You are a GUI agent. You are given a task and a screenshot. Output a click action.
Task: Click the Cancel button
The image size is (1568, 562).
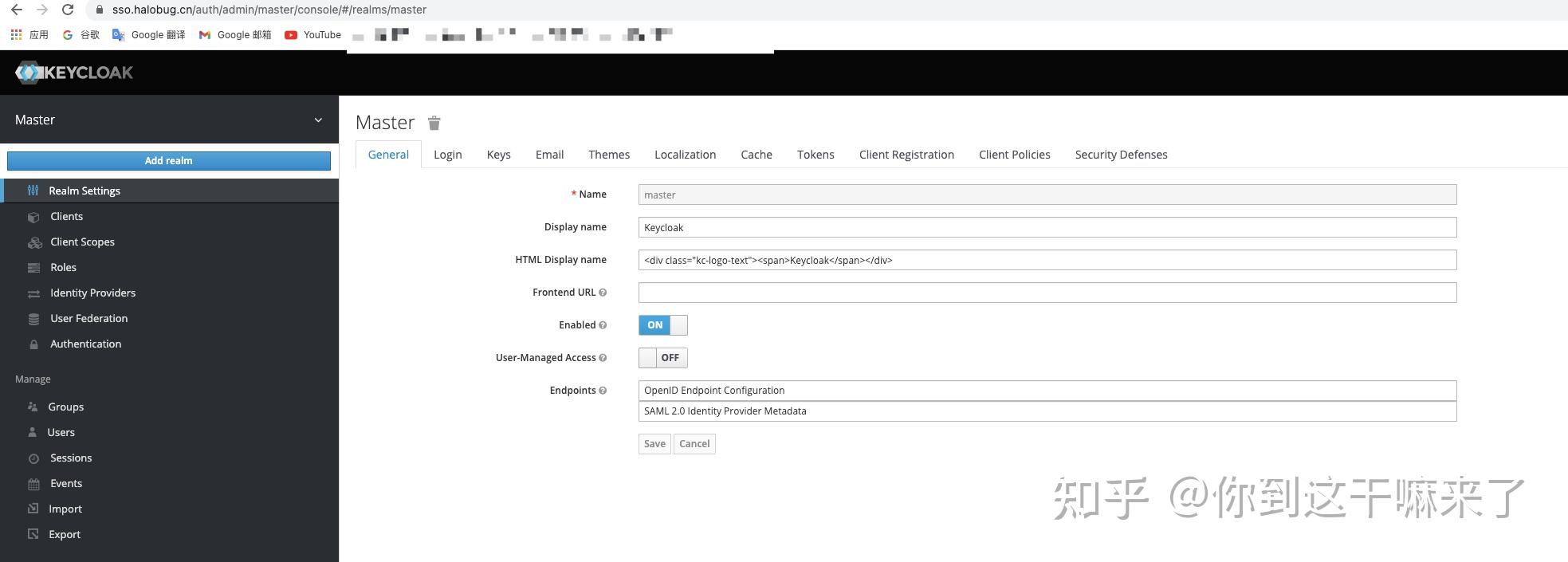(x=694, y=444)
